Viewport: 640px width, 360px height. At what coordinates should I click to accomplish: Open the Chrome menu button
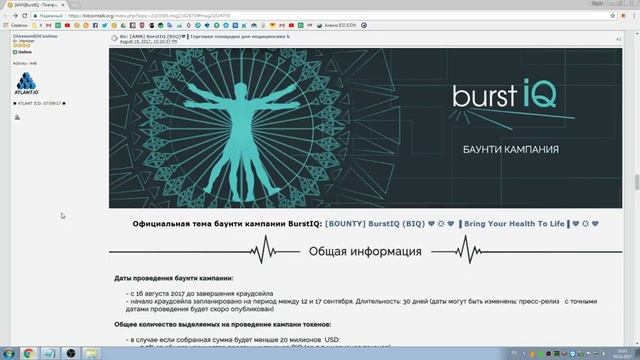coord(634,16)
